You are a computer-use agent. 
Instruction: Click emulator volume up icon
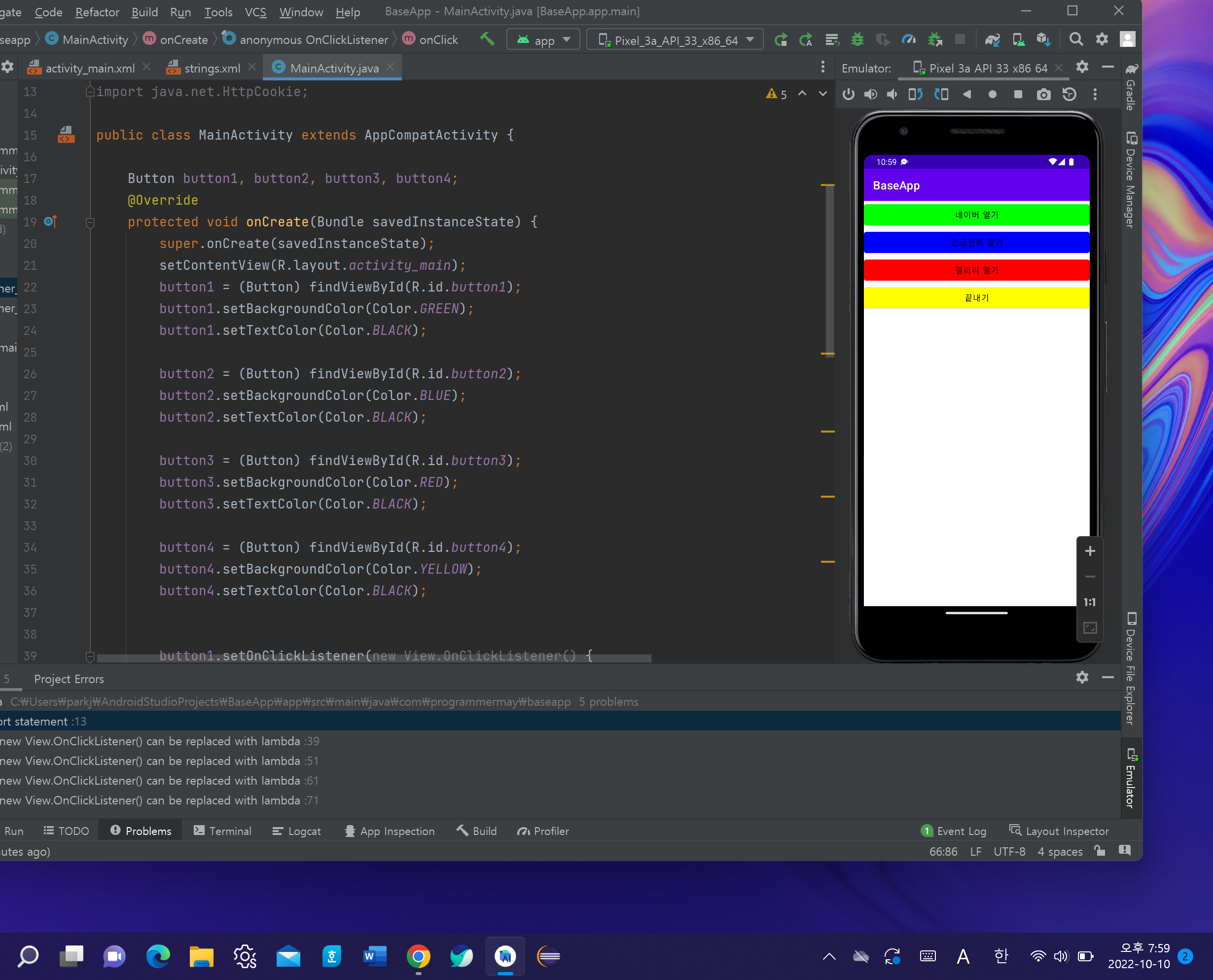pyautogui.click(x=870, y=94)
